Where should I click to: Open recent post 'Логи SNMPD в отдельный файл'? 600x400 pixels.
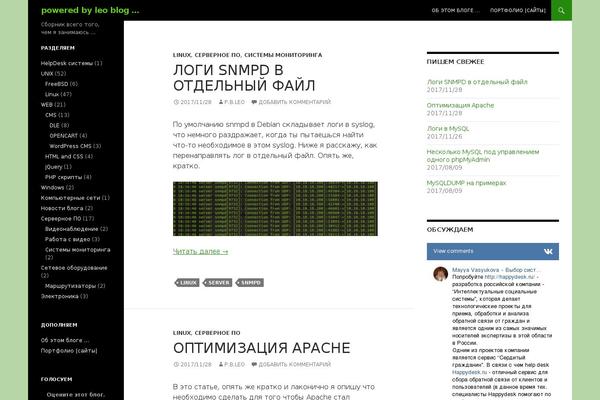(477, 82)
